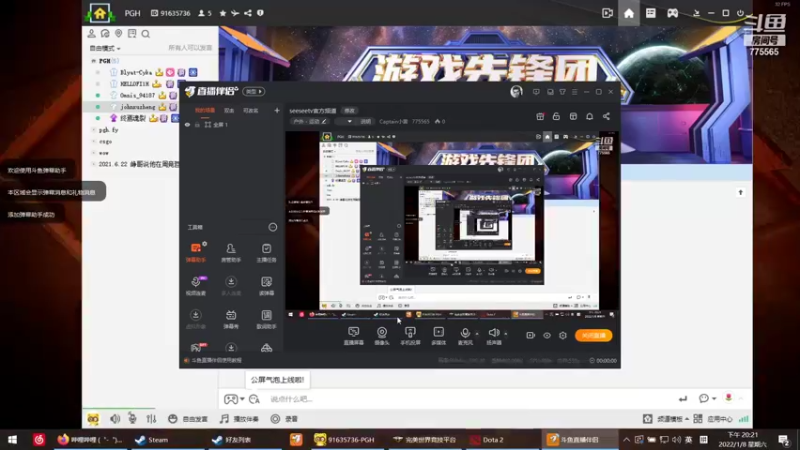Switch to third scene tab in 直播伴侣
The height and width of the screenshot is (450, 800).
pos(250,110)
